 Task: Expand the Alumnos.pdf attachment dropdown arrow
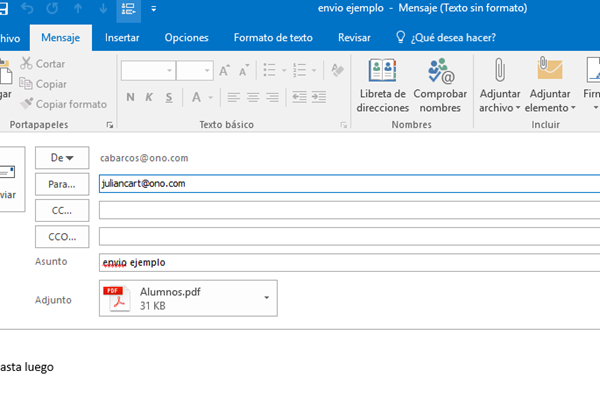pos(266,298)
